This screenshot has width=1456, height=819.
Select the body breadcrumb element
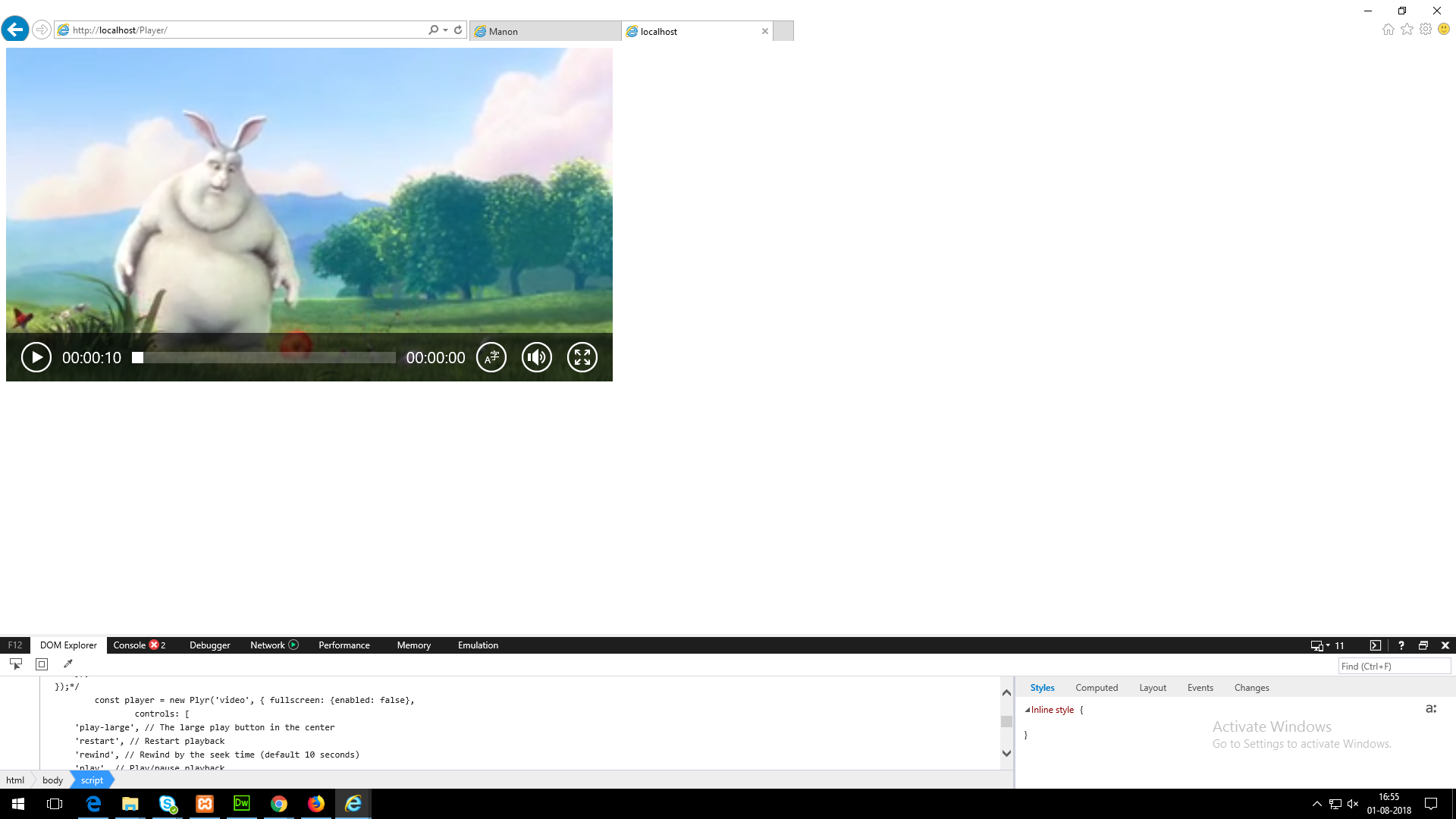[x=52, y=780]
